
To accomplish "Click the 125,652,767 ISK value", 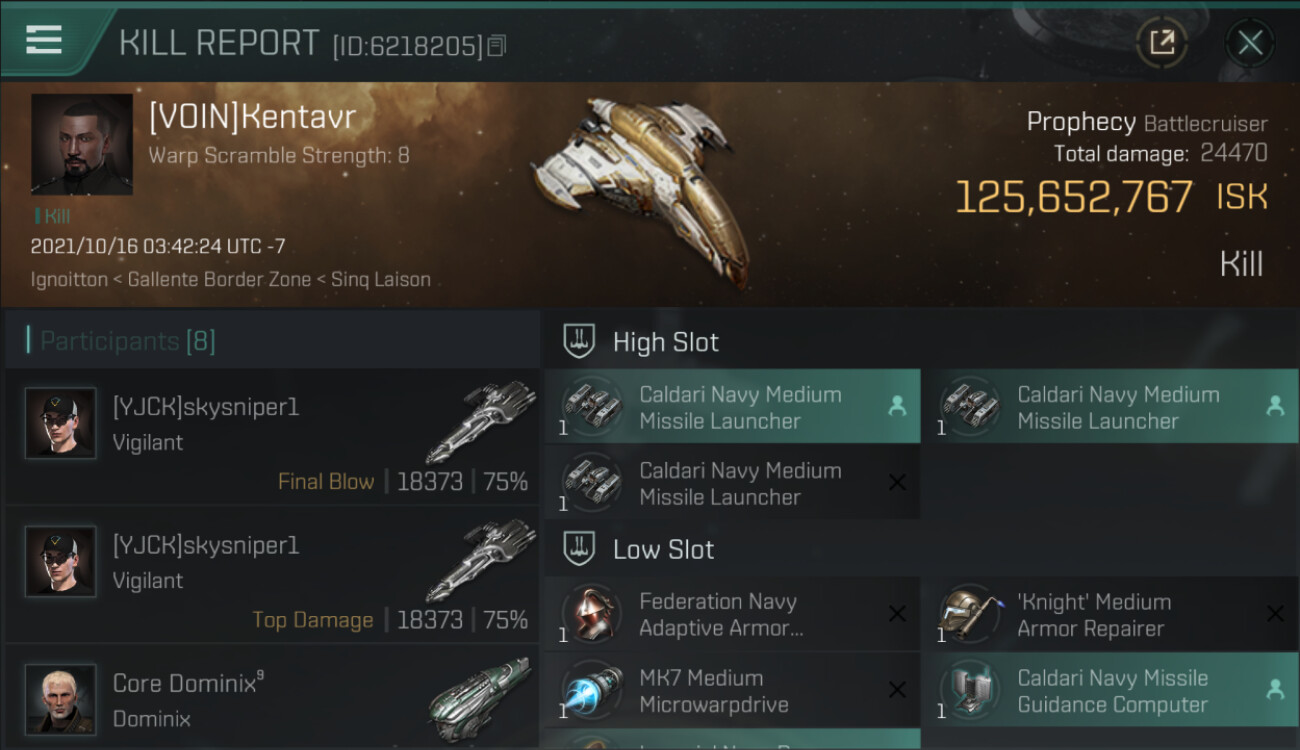I will tap(1074, 197).
